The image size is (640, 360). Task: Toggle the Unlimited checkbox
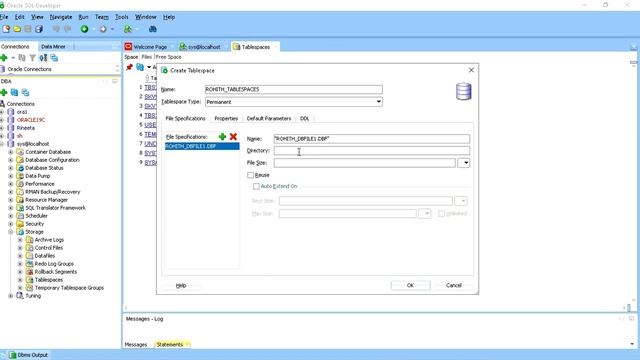[441, 214]
